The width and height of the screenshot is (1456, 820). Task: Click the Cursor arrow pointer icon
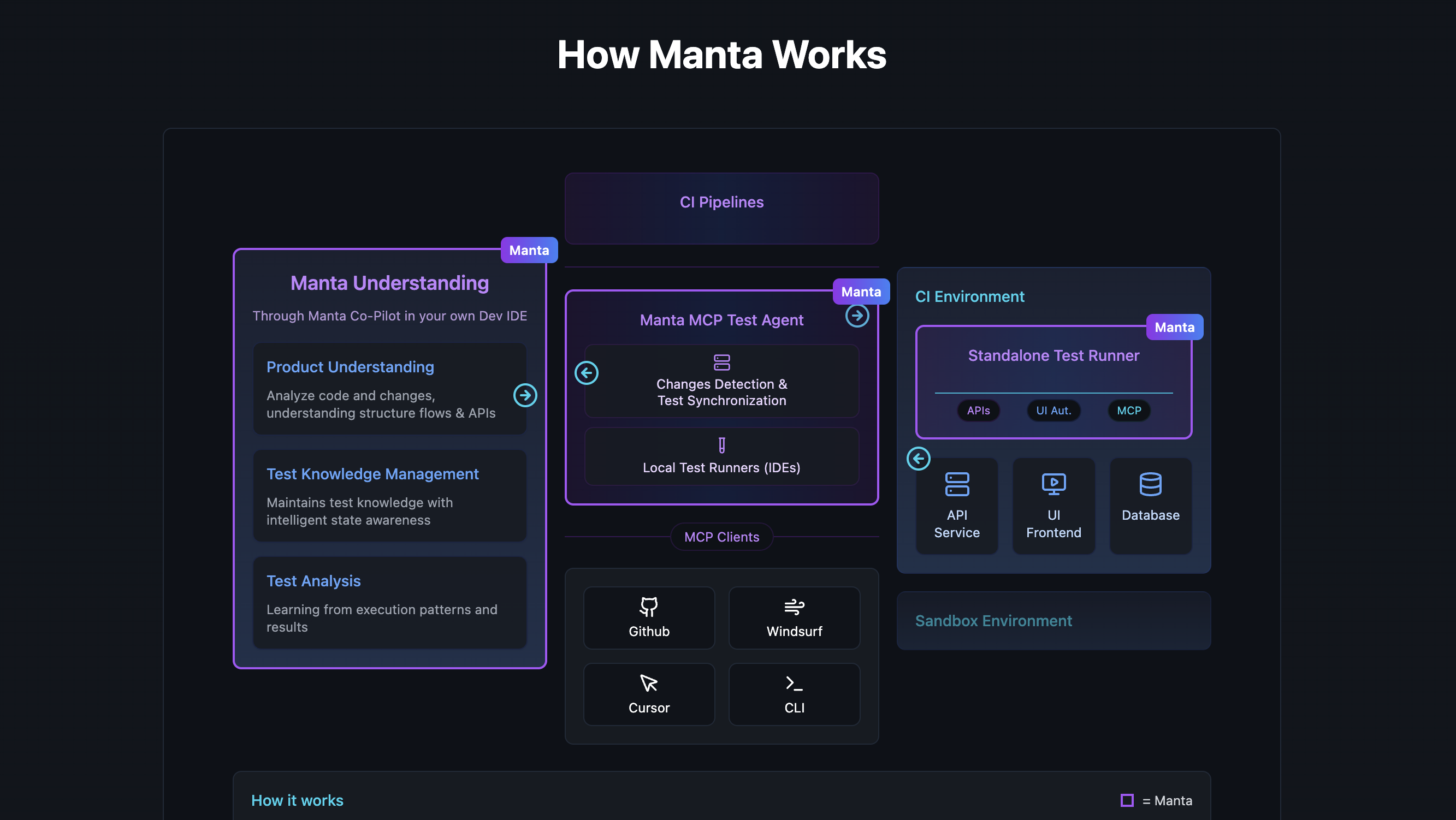(648, 682)
